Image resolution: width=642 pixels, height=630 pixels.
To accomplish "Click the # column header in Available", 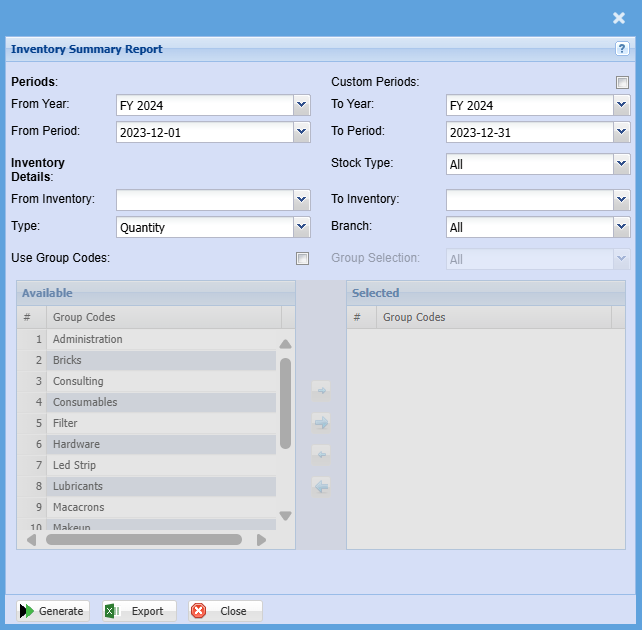I will point(32,317).
